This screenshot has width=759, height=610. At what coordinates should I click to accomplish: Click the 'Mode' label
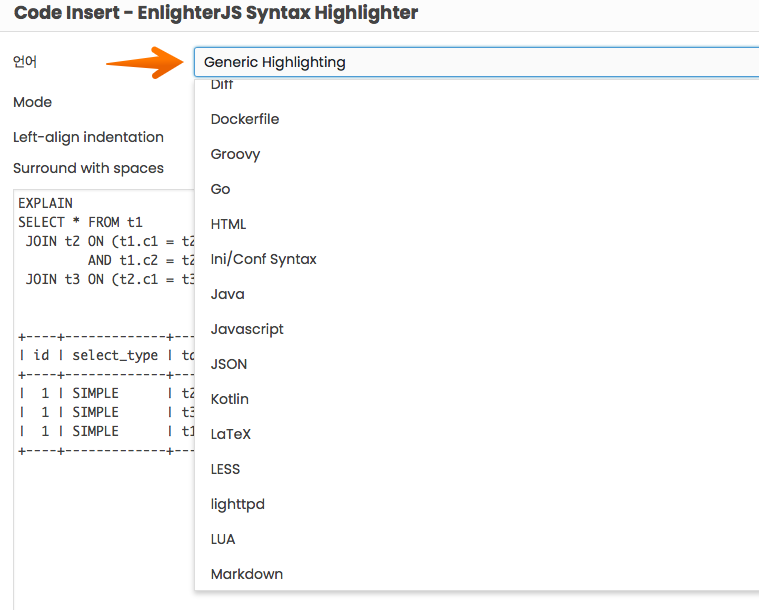[x=32, y=102]
